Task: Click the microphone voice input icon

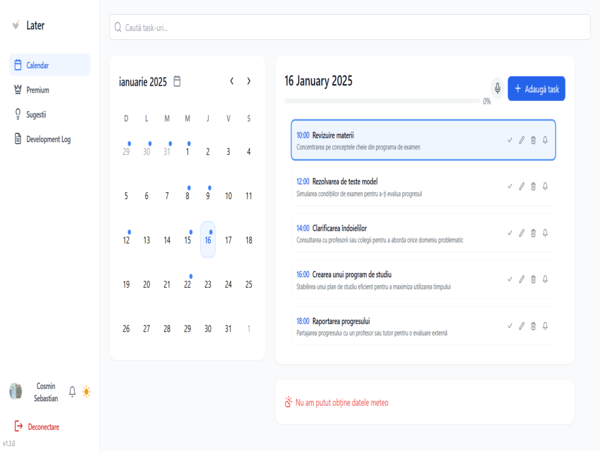Action: (497, 88)
